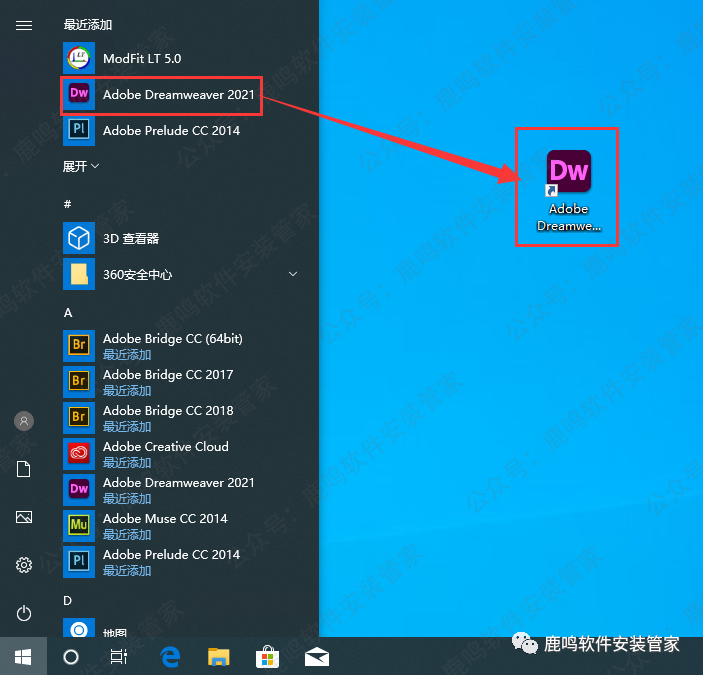703x675 pixels.
Task: Launch Adobe Creative Cloud icon
Action: click(79, 454)
